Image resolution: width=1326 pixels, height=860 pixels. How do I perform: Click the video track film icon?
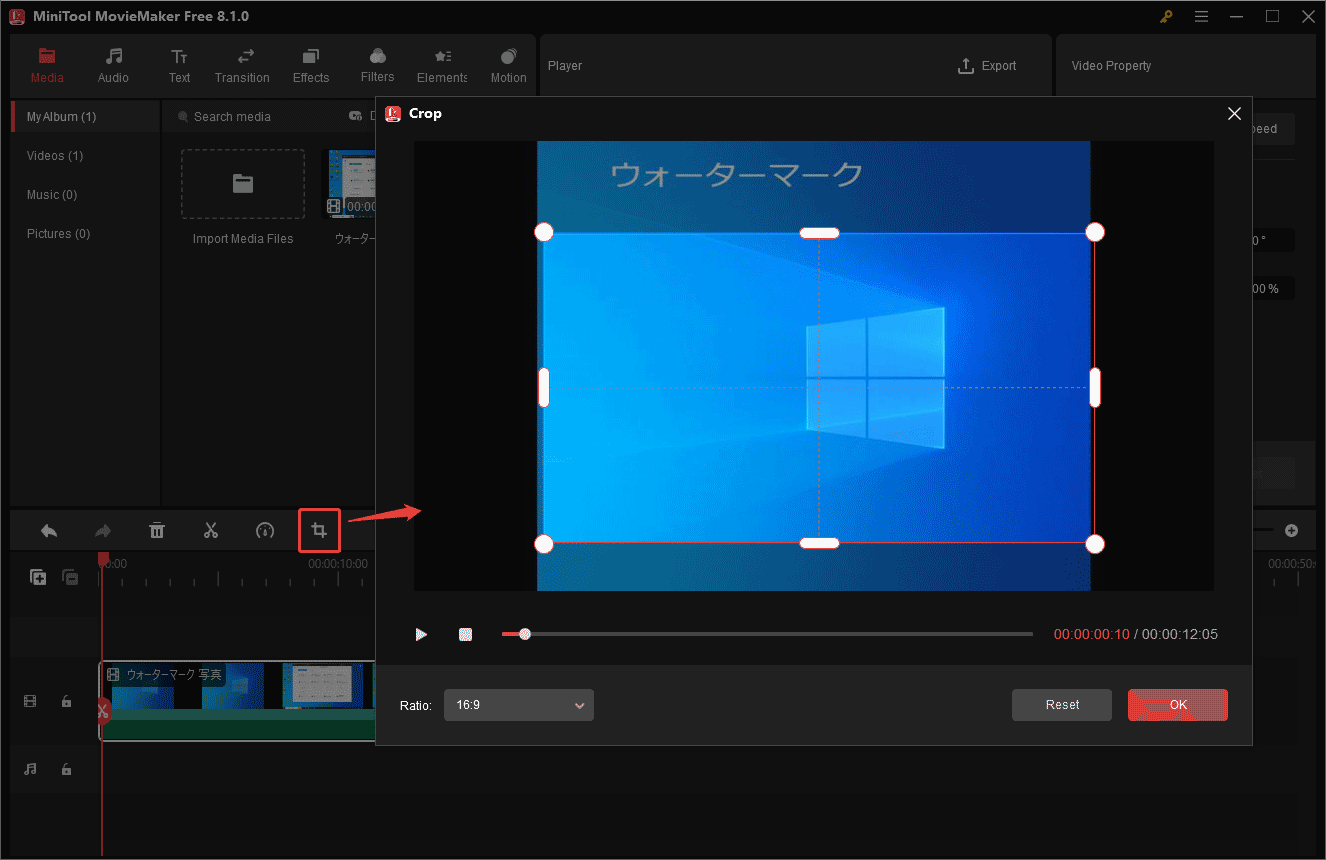30,702
